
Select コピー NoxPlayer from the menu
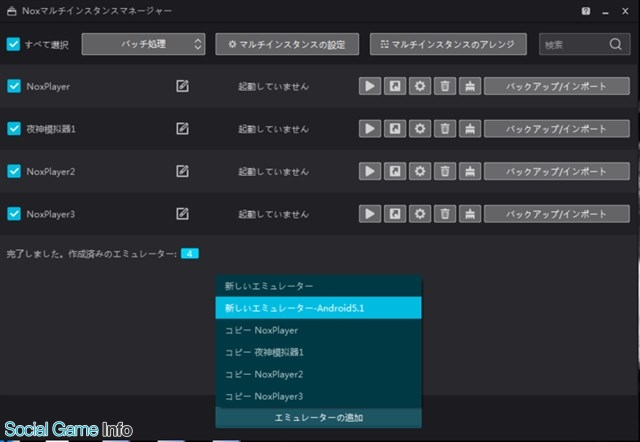[x=318, y=330]
